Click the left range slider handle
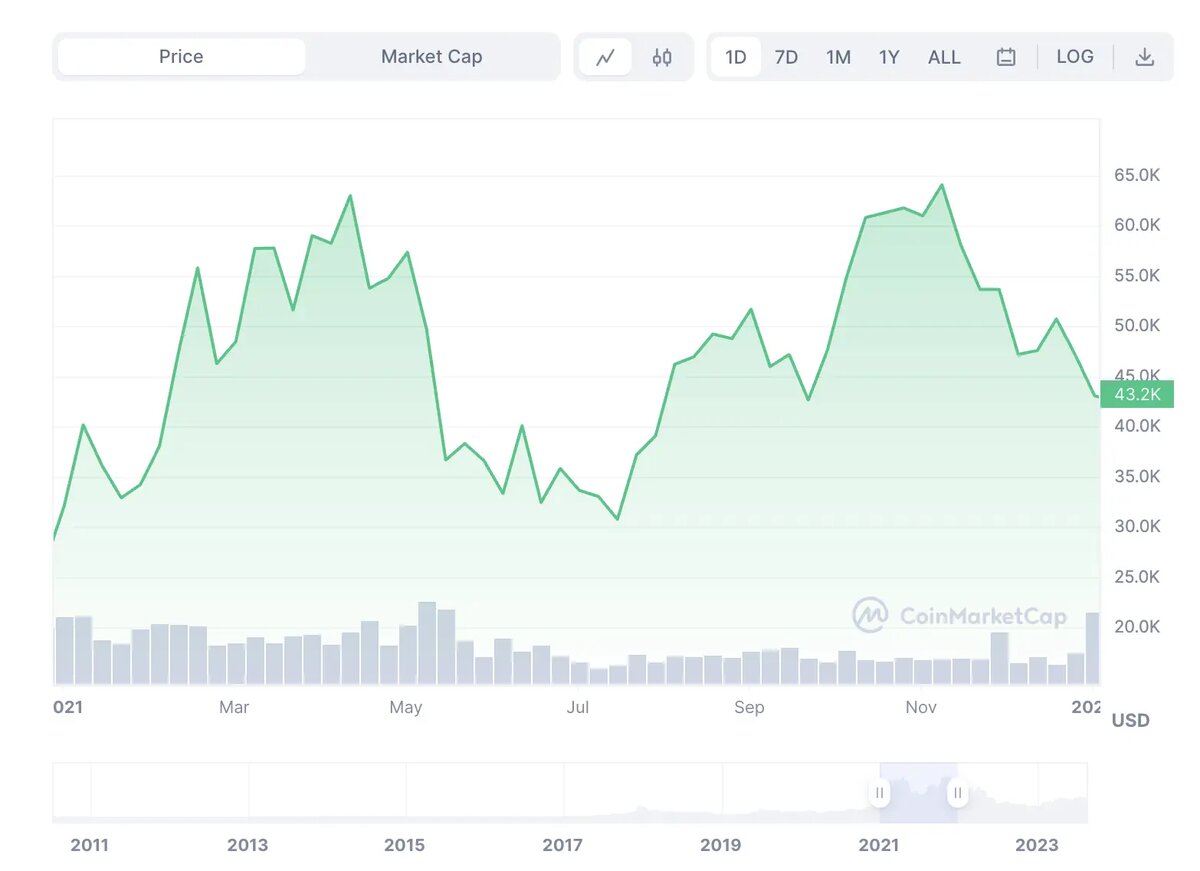This screenshot has width=1200, height=871. coord(879,793)
